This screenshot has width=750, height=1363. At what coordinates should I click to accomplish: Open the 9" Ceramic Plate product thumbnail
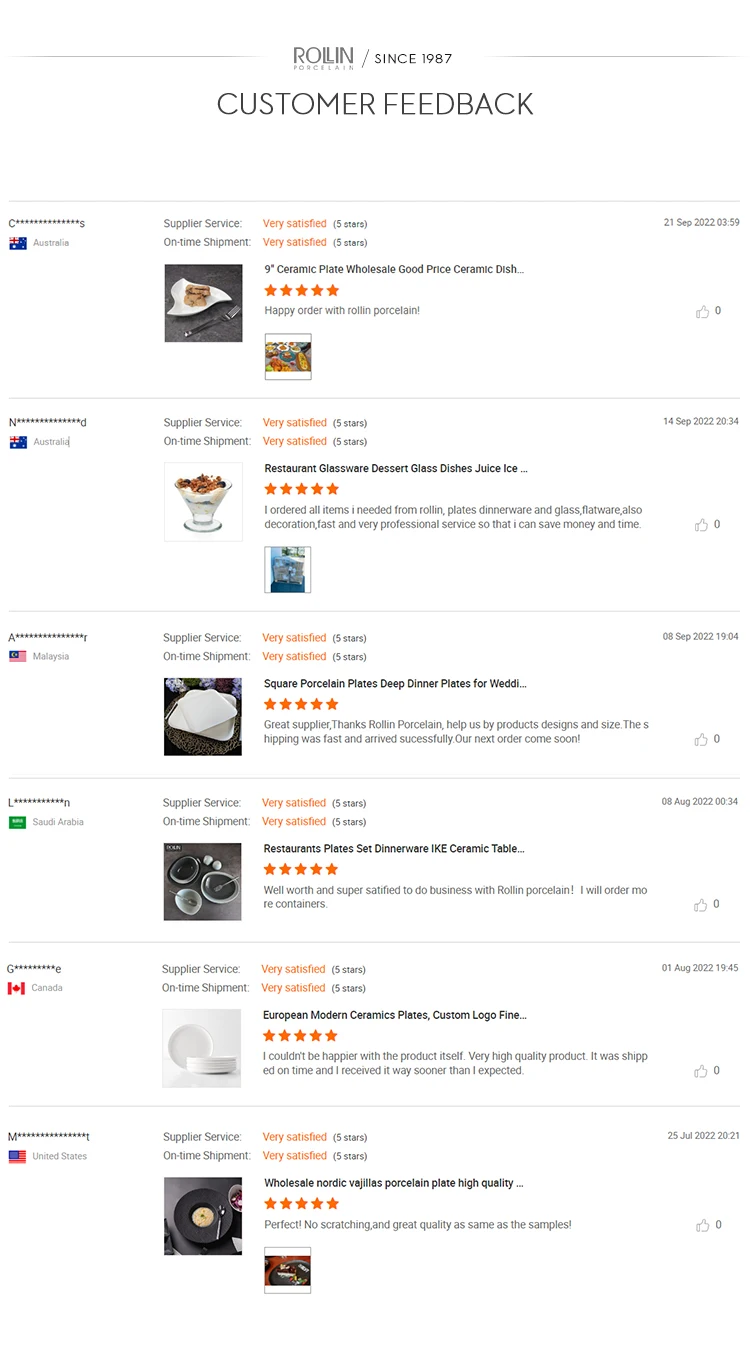point(203,303)
